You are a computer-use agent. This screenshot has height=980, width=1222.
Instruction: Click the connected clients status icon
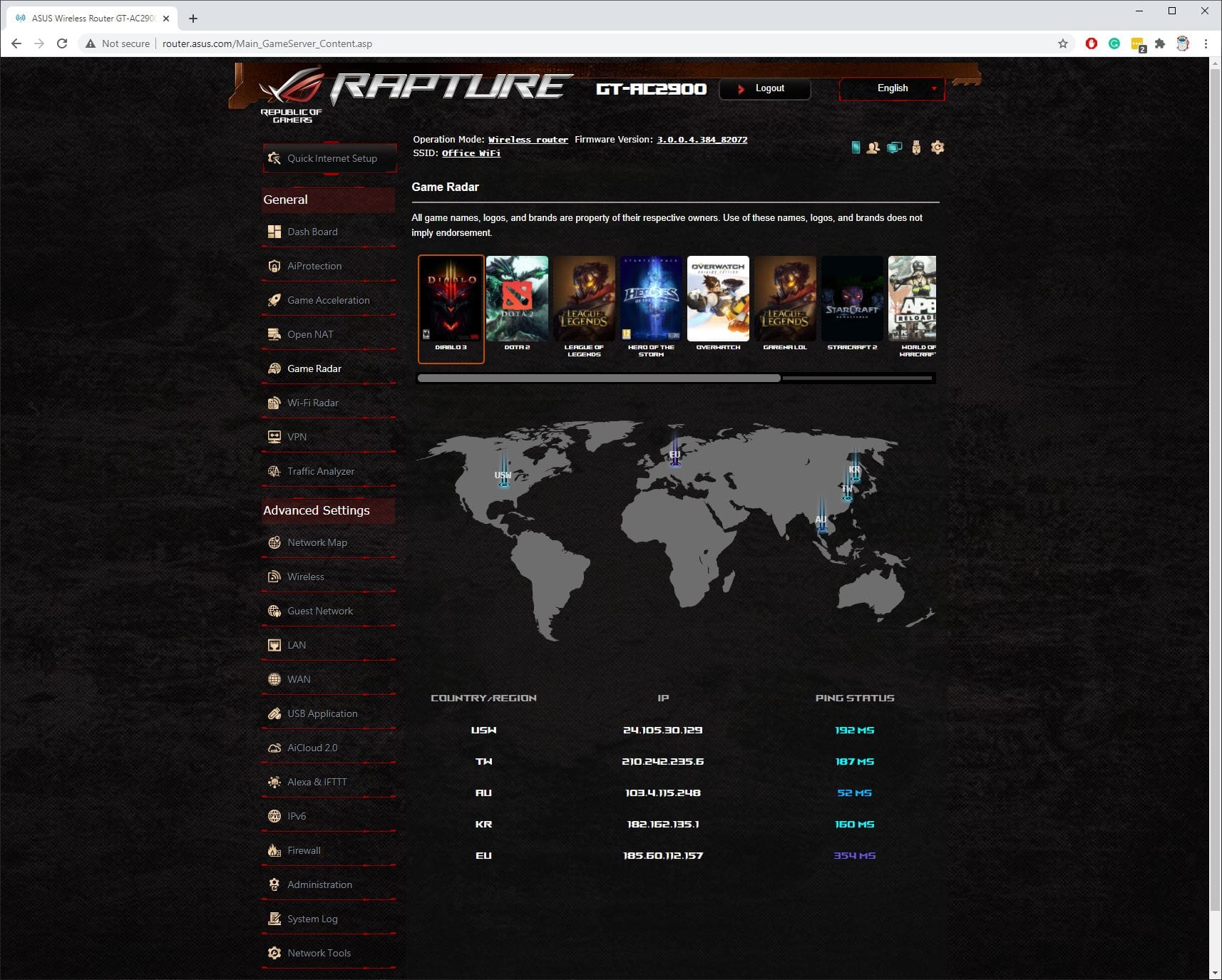pos(894,148)
